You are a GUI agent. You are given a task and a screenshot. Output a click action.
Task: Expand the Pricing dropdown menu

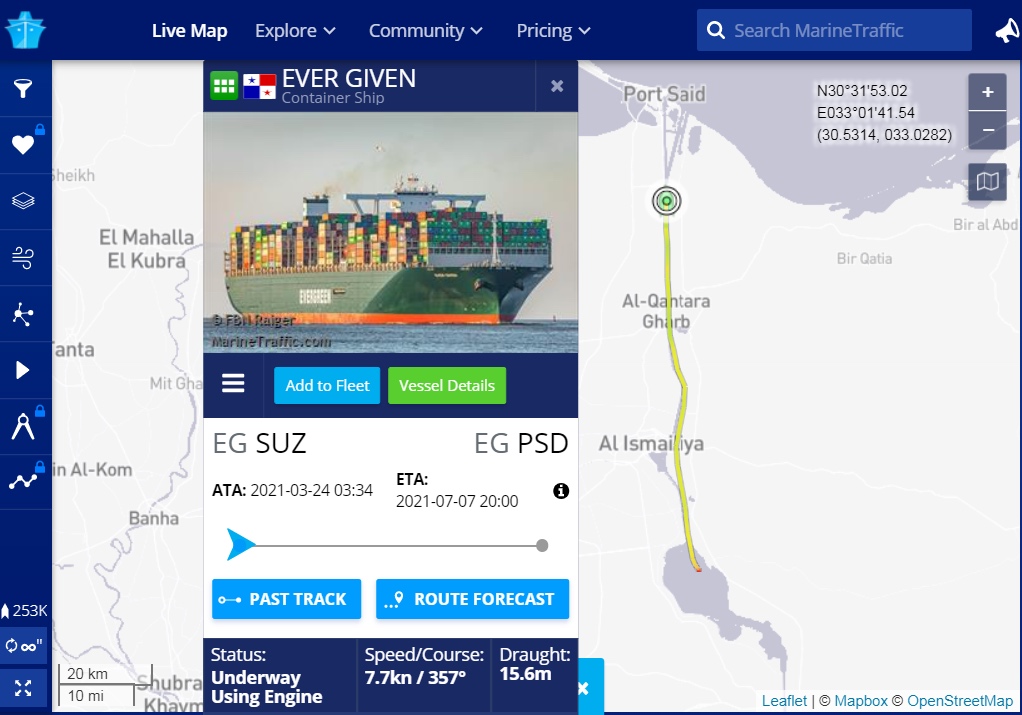click(x=553, y=31)
